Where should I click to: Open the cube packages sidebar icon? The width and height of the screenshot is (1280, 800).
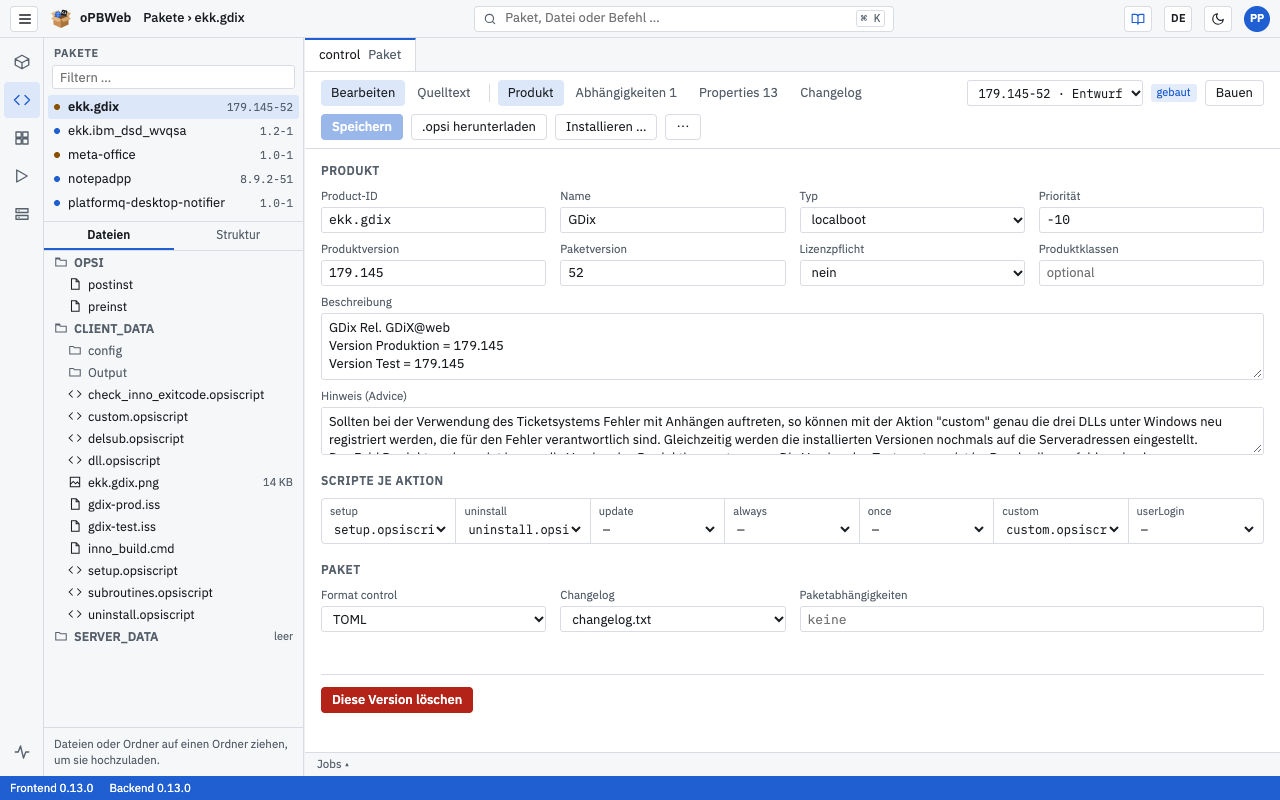22,62
